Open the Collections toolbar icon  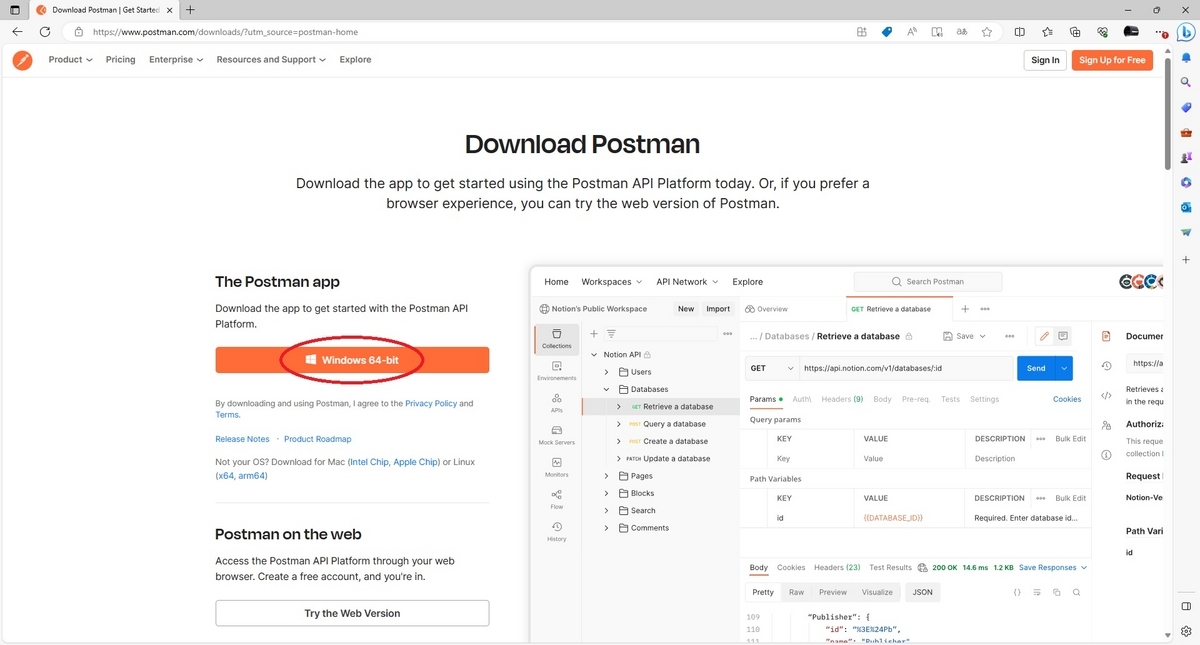coord(1075,32)
